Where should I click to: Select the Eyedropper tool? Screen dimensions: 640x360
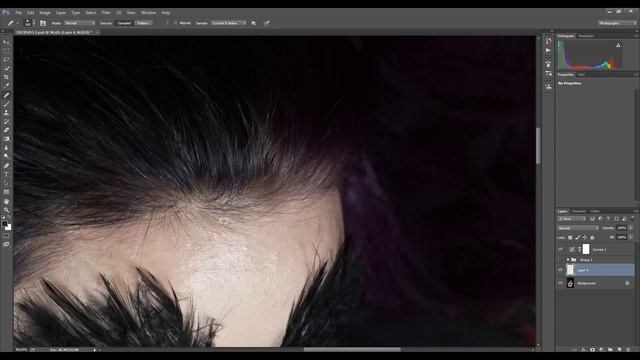[x=6, y=86]
